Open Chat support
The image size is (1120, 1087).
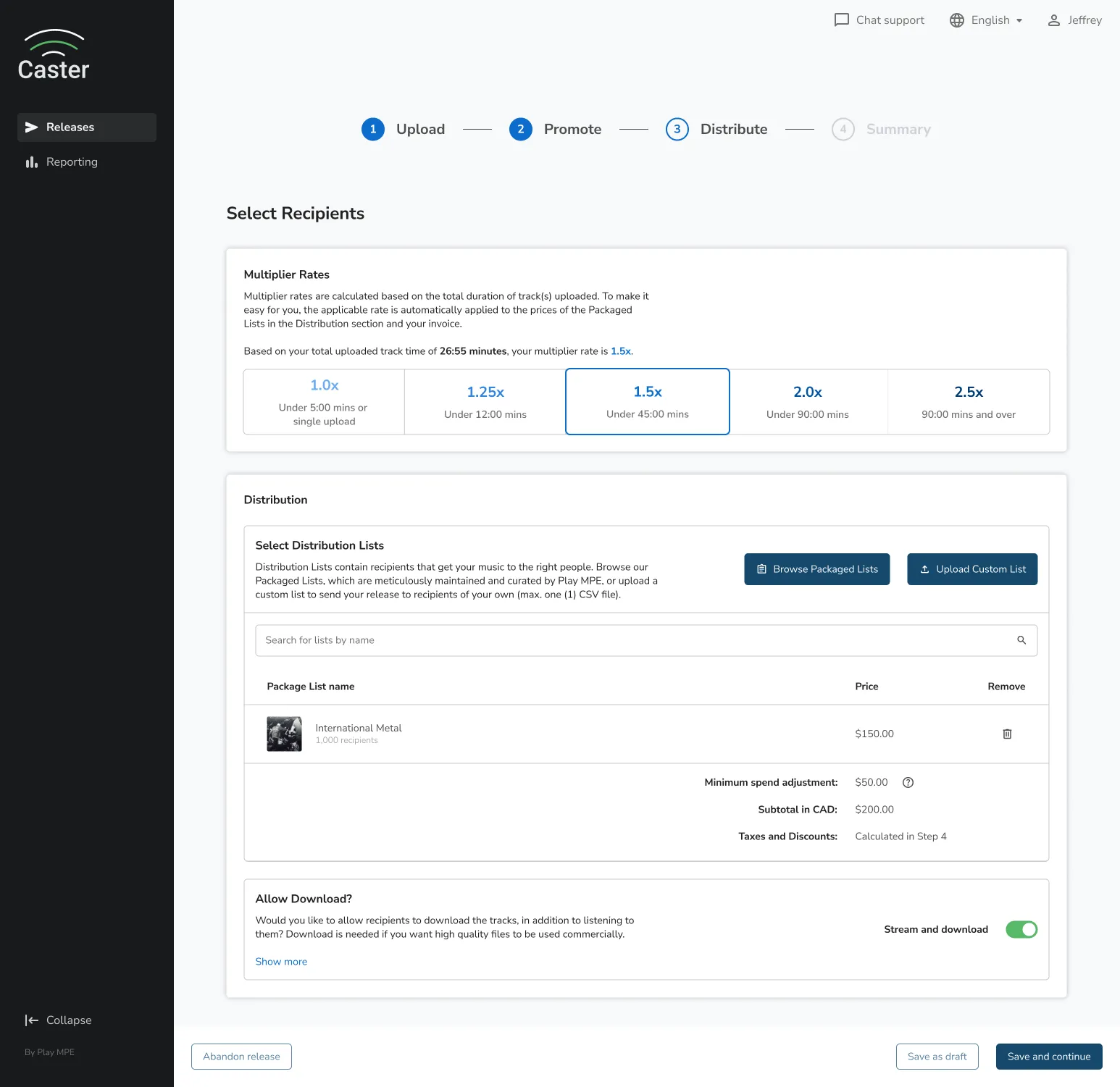coord(879,20)
